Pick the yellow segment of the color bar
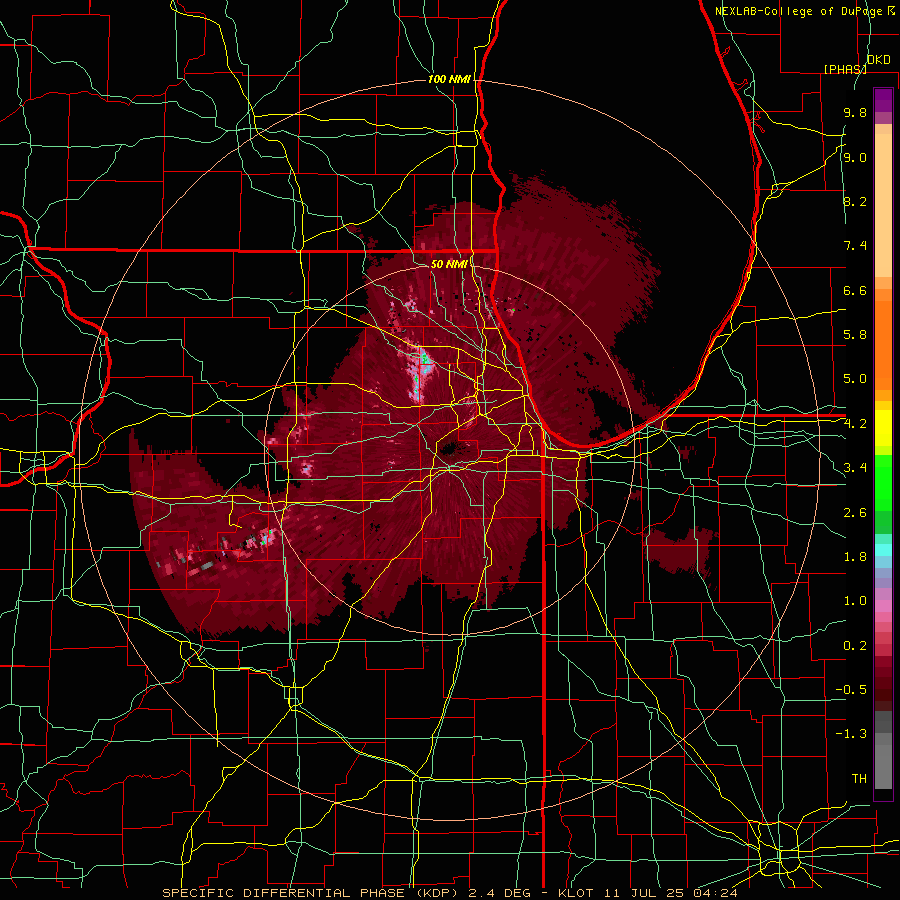 883,428
